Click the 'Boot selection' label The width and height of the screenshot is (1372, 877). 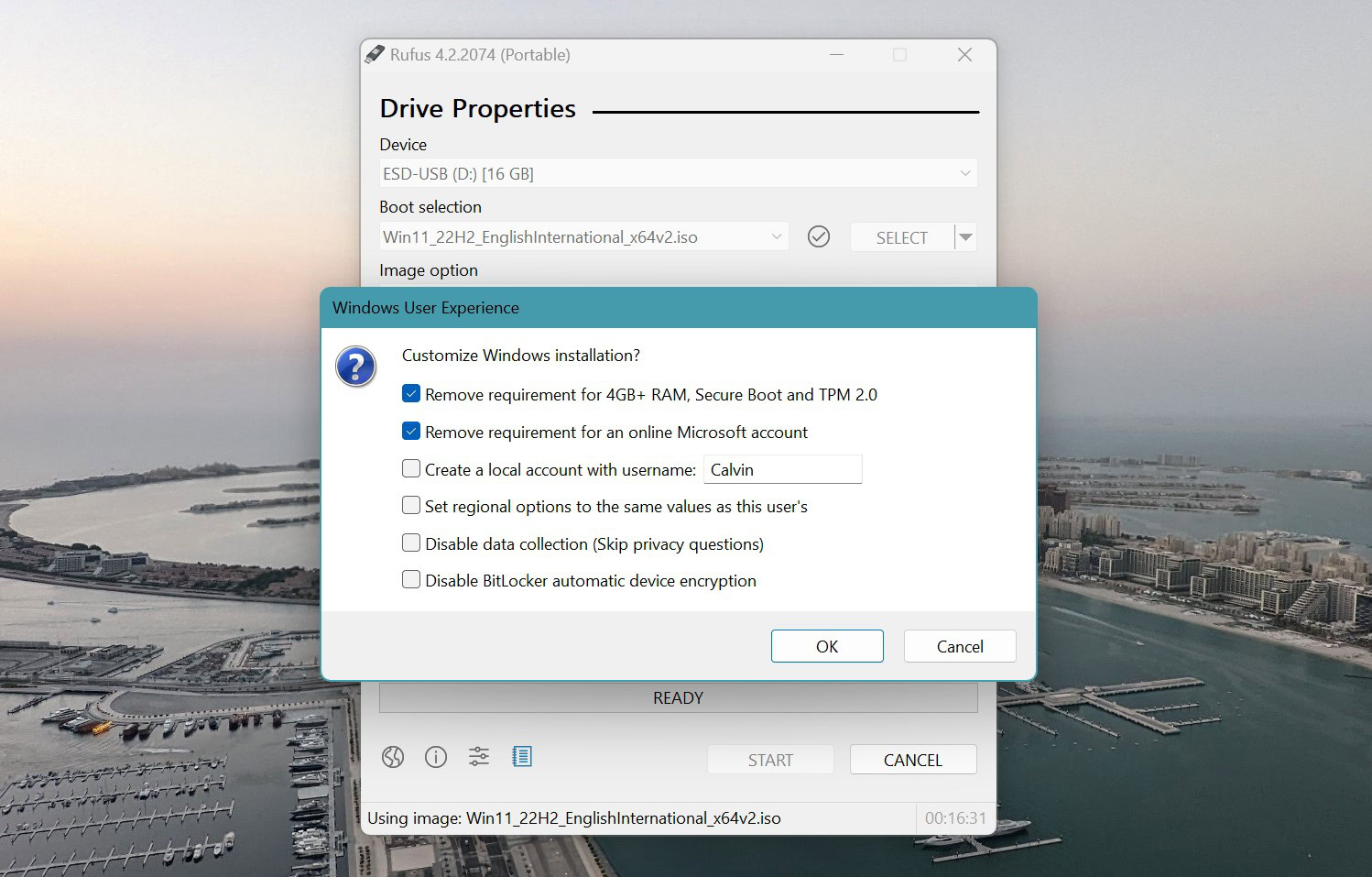[x=430, y=207]
